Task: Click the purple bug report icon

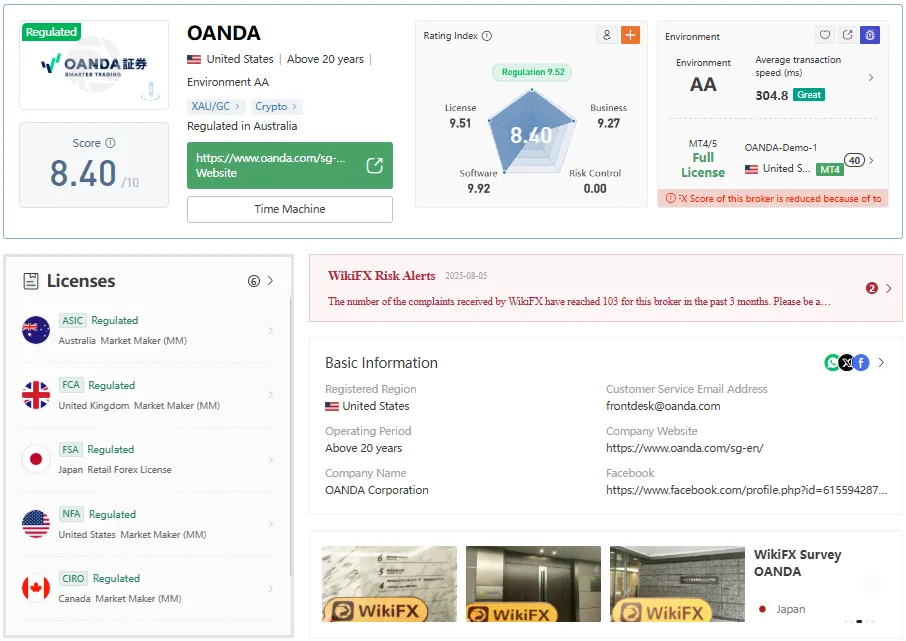Action: (x=870, y=35)
